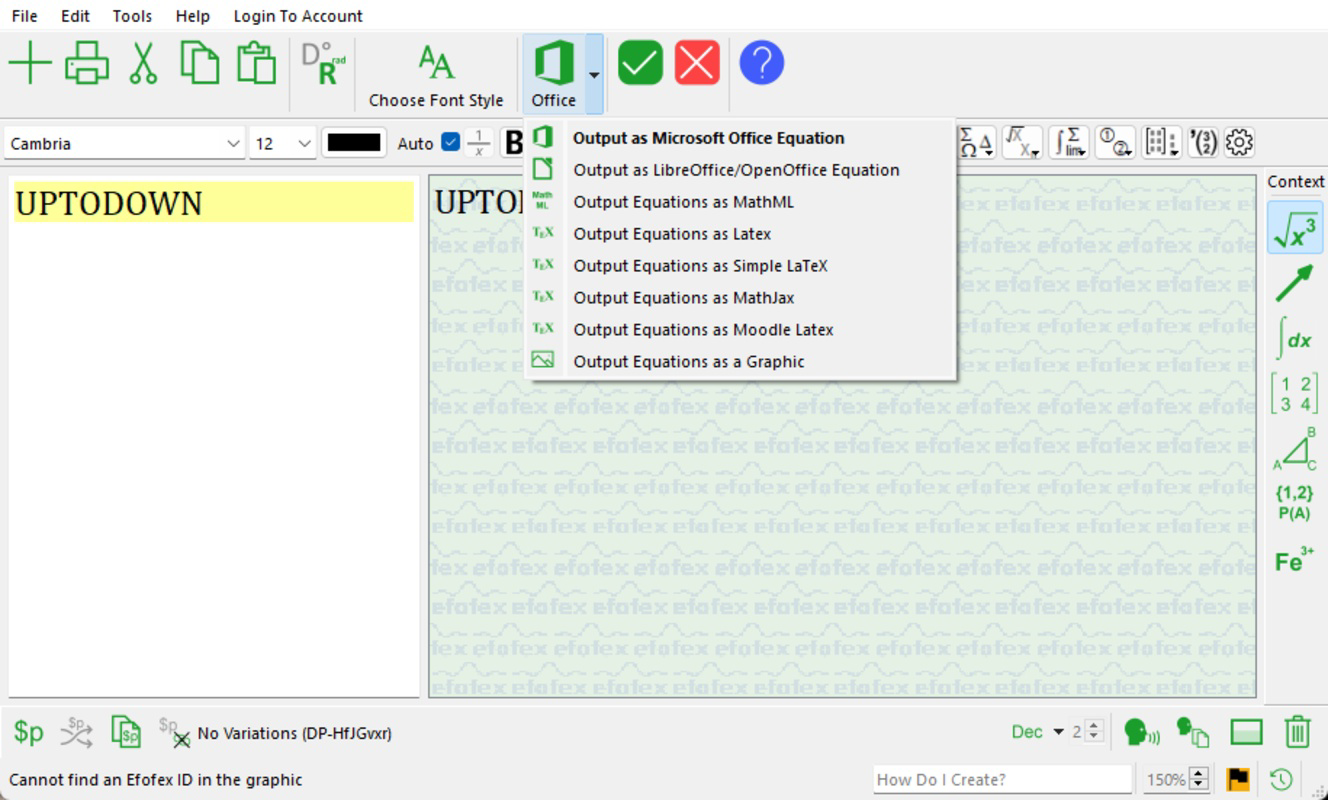Image resolution: width=1328 pixels, height=800 pixels.
Task: Click the shuffle $p regenerate icon
Action: click(77, 732)
